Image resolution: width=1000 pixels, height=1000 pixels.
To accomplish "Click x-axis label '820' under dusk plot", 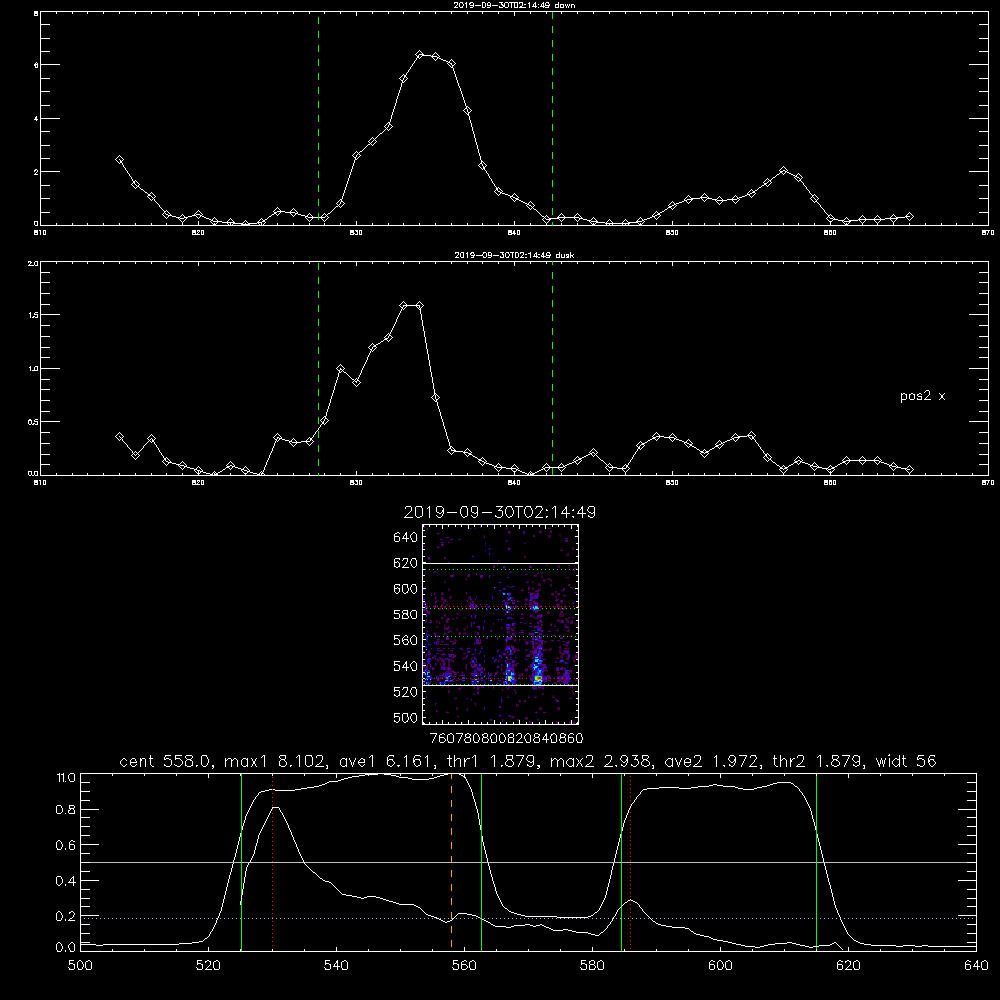I will point(198,483).
